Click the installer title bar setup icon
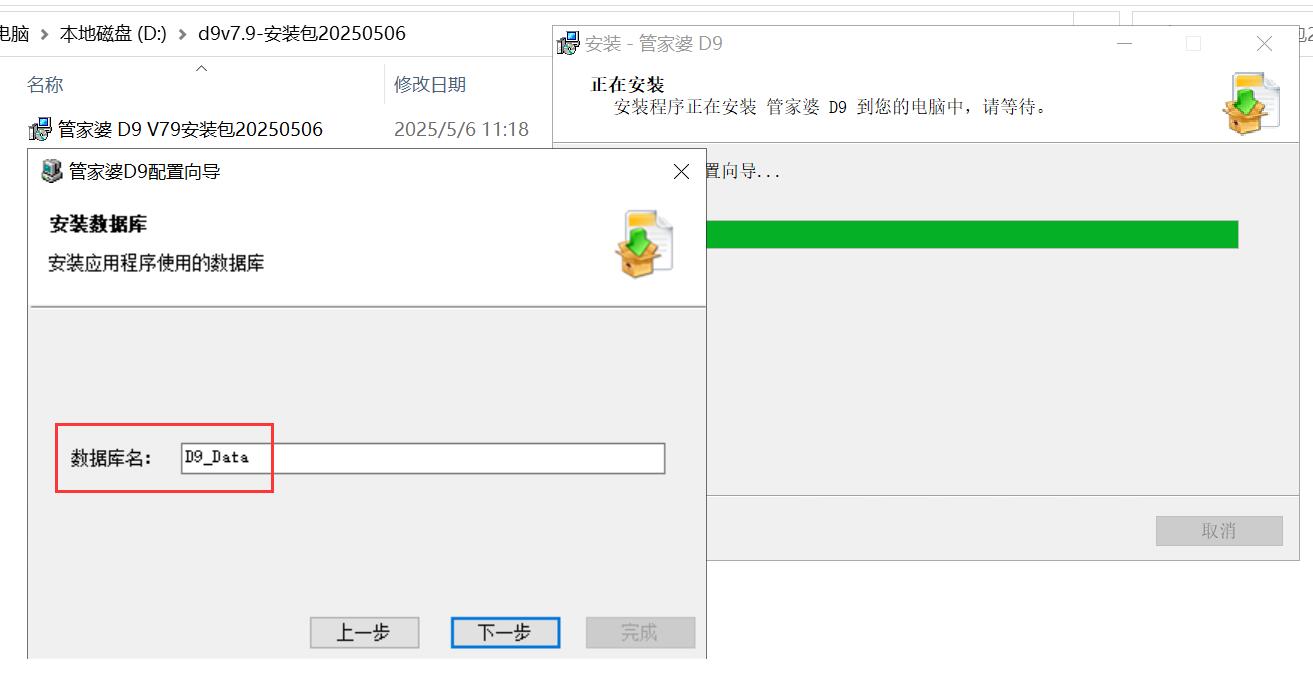The width and height of the screenshot is (1313, 686). coord(568,43)
